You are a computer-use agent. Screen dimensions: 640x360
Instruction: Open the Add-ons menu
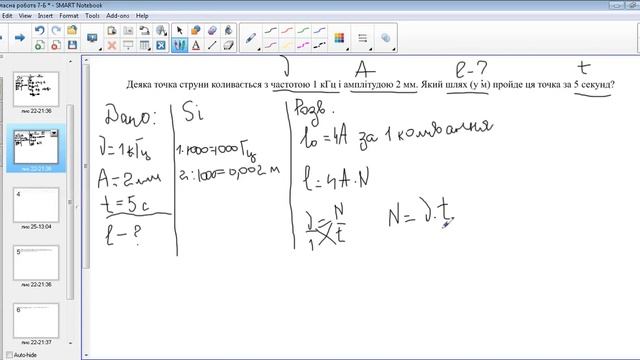(118, 16)
